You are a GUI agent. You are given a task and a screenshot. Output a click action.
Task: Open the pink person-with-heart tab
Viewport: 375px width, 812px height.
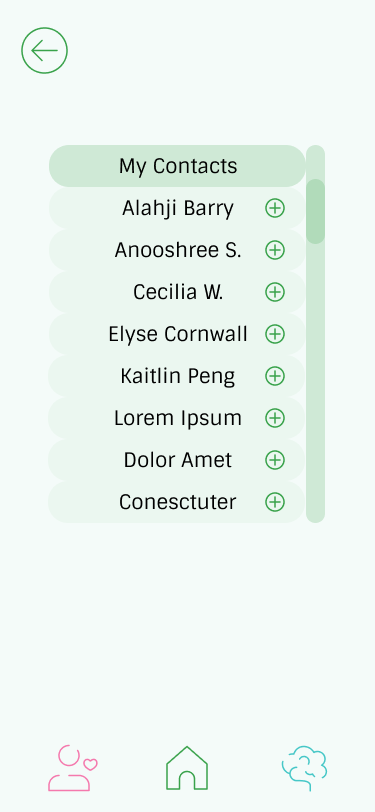point(73,768)
